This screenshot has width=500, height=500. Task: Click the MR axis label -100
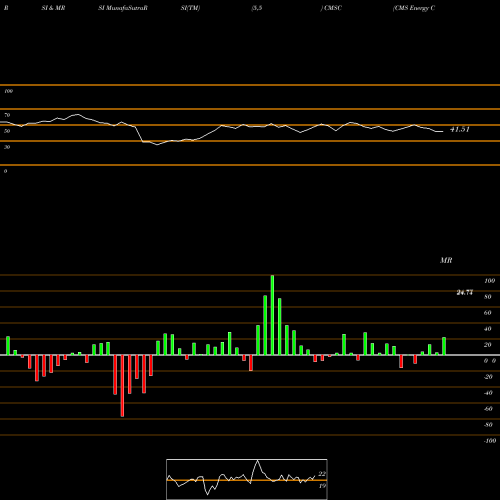coord(490,441)
